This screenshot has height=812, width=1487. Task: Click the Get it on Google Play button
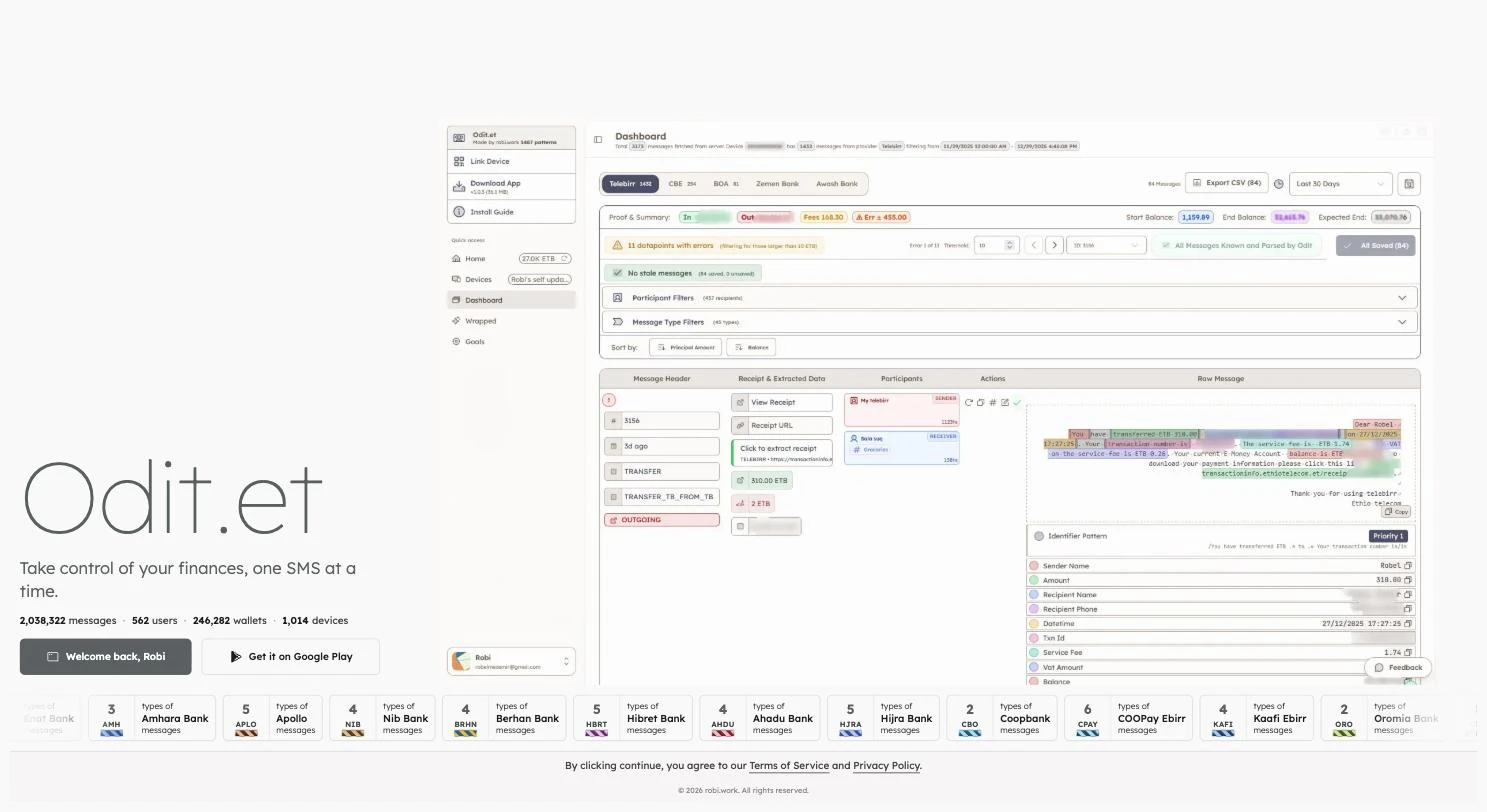coord(290,657)
